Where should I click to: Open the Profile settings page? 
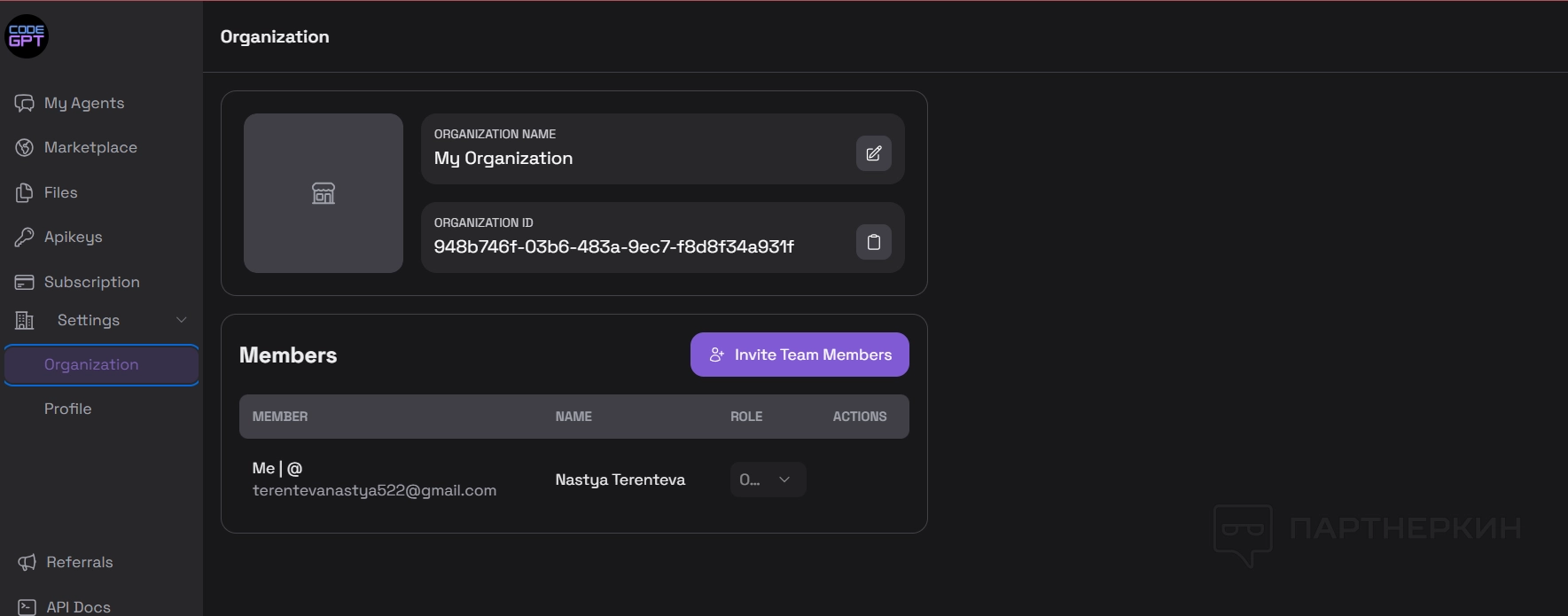[x=68, y=409]
